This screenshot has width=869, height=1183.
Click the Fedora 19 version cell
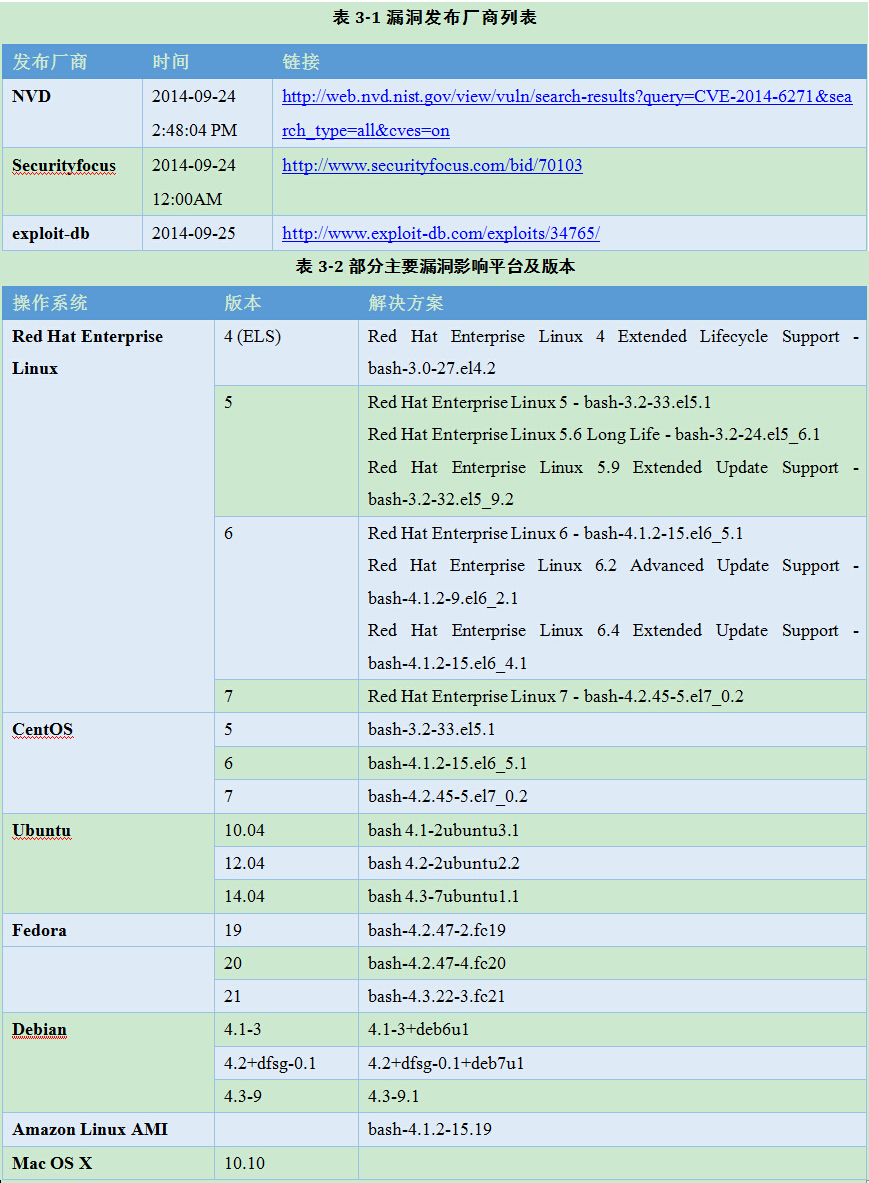point(287,930)
